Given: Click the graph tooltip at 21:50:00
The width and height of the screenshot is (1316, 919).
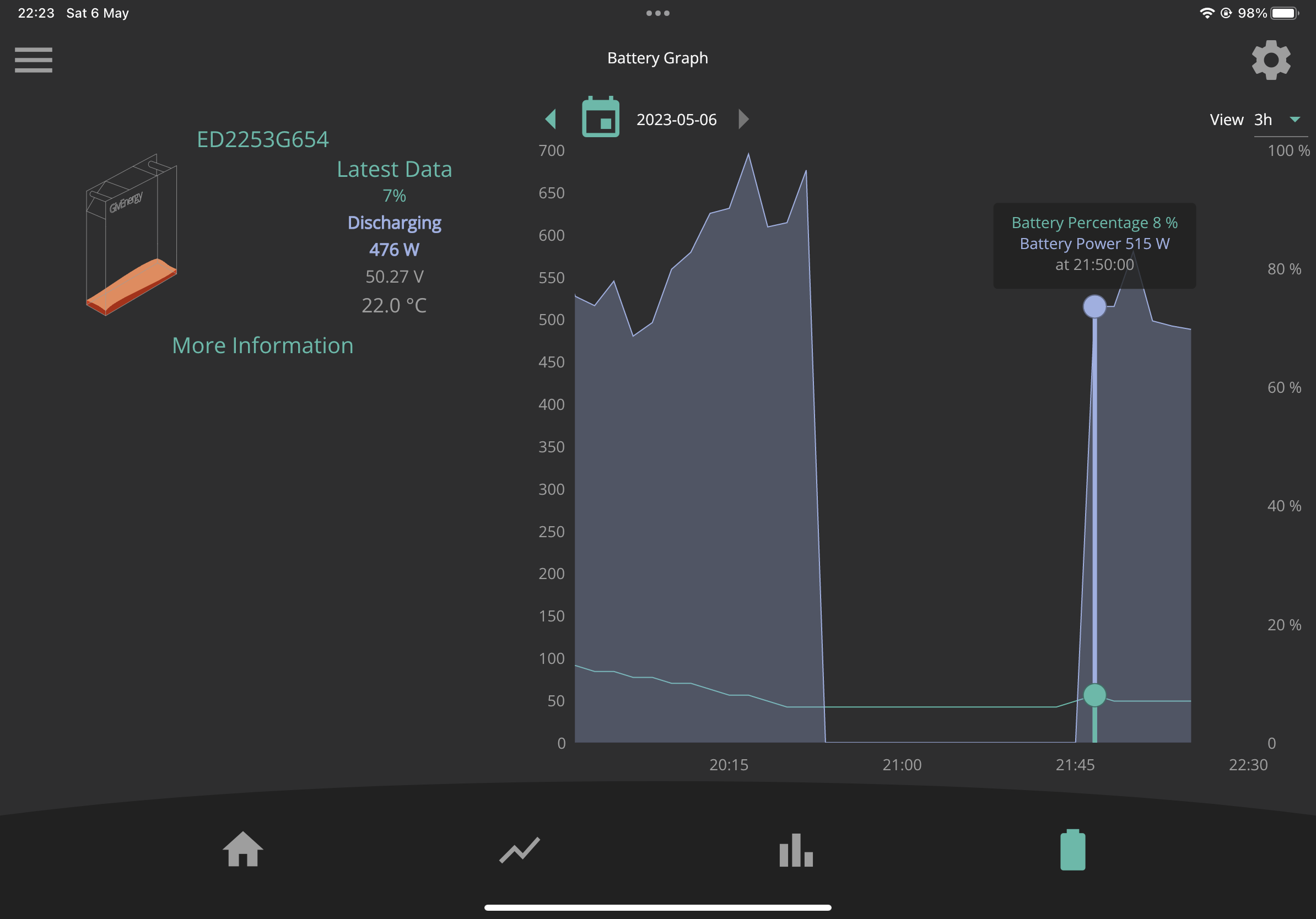Looking at the screenshot, I should click(1094, 245).
